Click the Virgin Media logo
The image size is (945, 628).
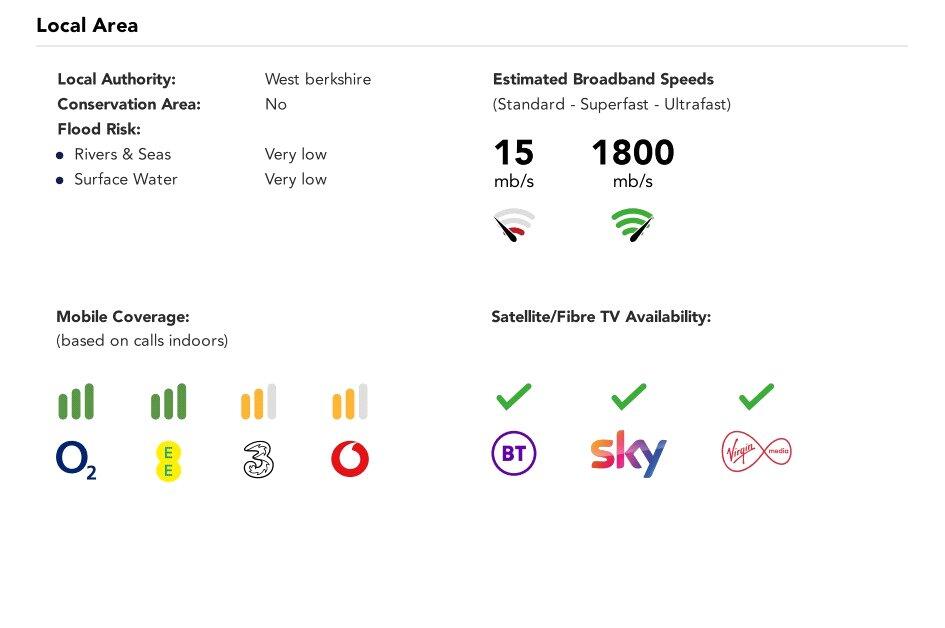tap(756, 453)
